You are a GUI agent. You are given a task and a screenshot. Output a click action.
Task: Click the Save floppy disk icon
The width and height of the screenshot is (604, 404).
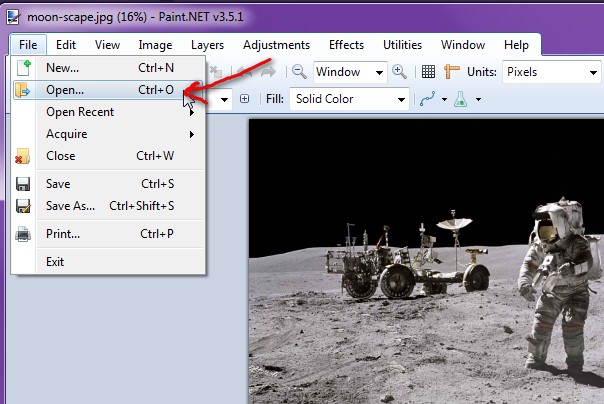point(23,184)
